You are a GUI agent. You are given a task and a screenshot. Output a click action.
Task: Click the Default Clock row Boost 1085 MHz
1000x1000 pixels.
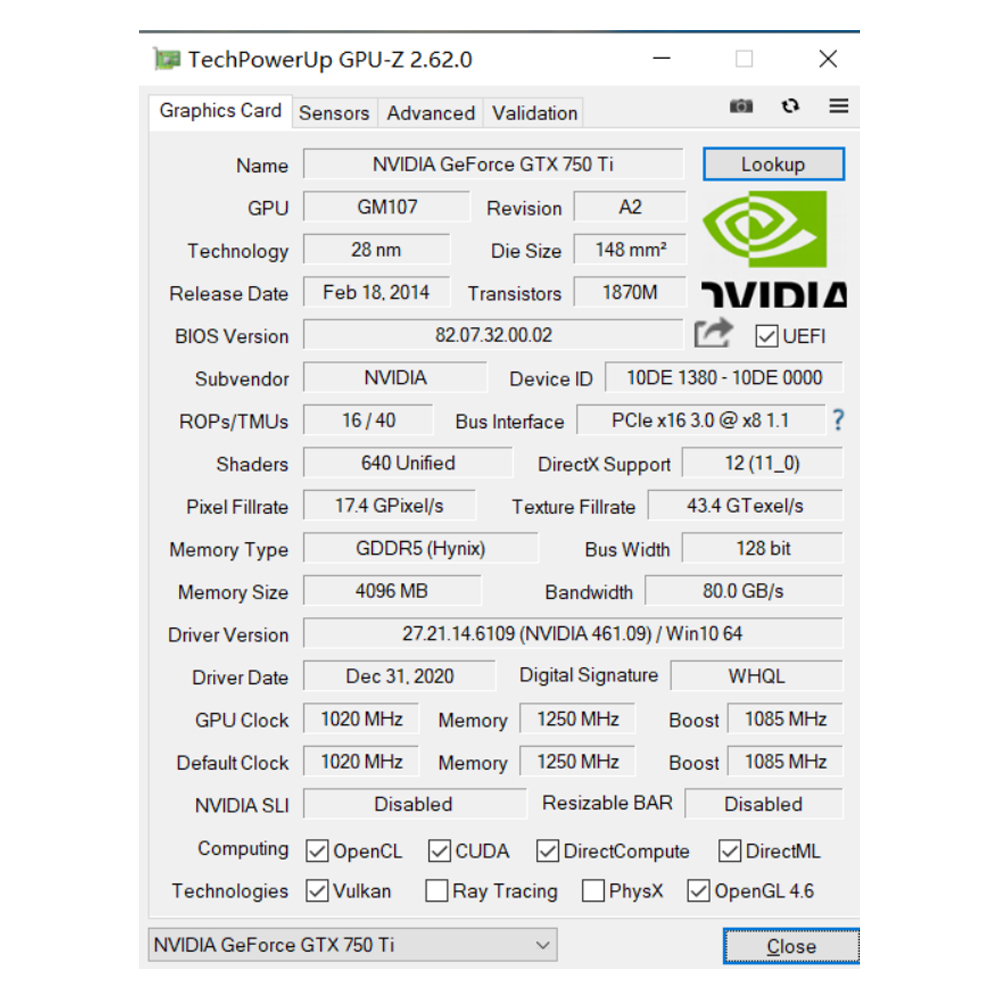point(785,762)
